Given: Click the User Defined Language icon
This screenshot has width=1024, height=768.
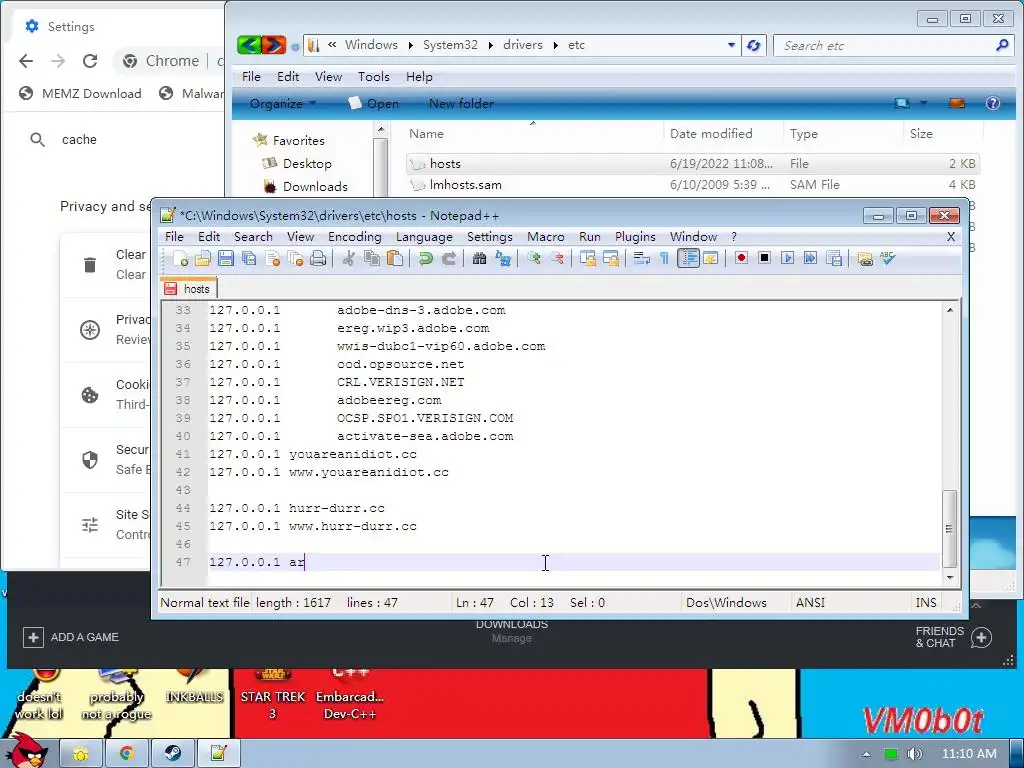Looking at the screenshot, I should (x=711, y=259).
